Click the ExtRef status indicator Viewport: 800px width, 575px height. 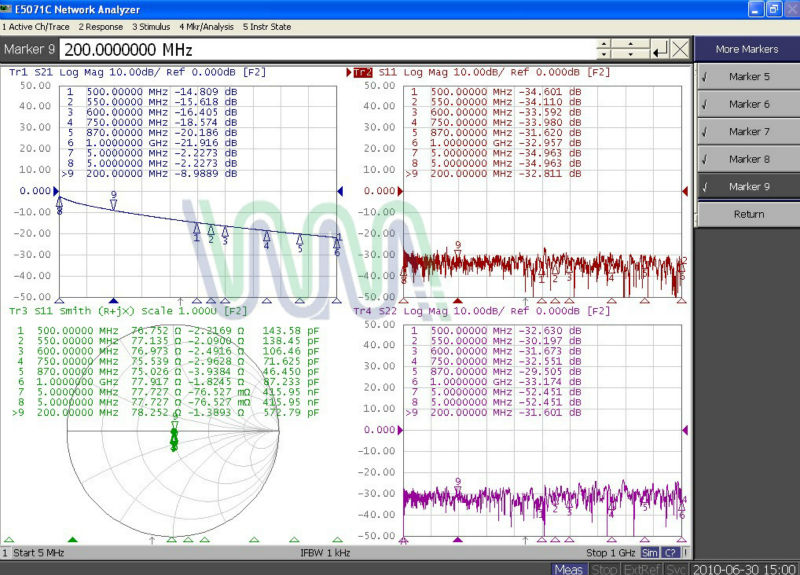pyautogui.click(x=641, y=569)
